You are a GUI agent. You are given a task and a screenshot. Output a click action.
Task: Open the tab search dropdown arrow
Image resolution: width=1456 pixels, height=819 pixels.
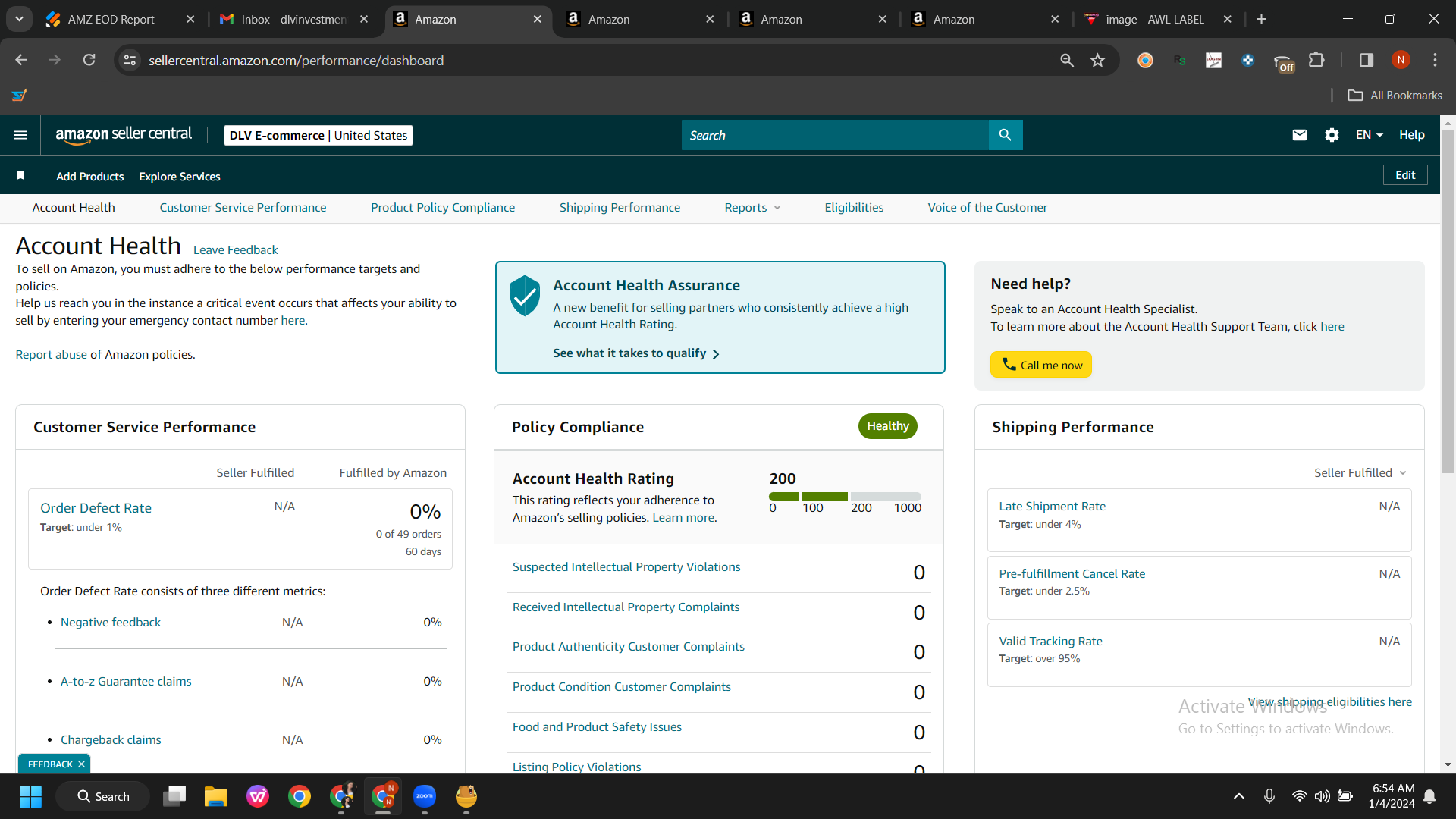[x=19, y=19]
